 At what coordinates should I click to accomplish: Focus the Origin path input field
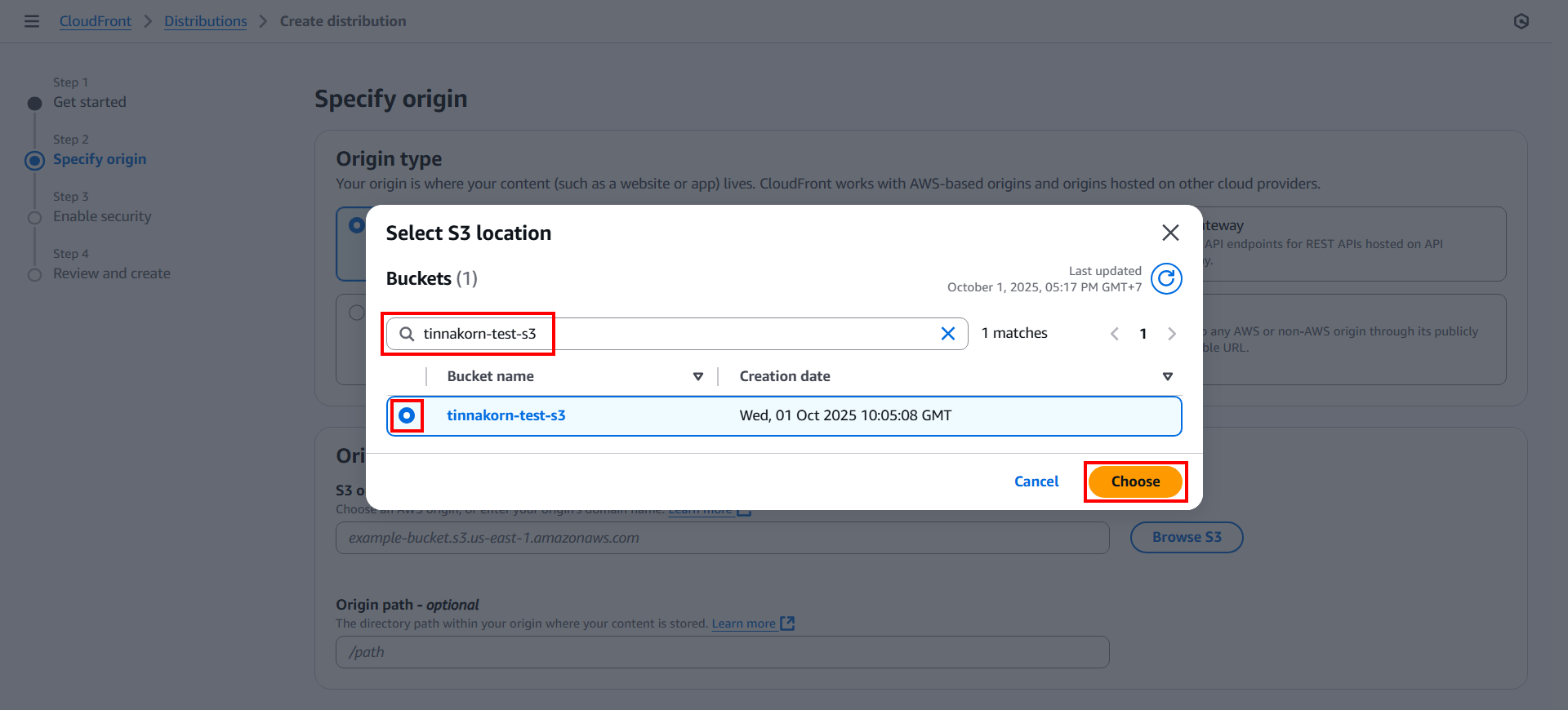(722, 652)
